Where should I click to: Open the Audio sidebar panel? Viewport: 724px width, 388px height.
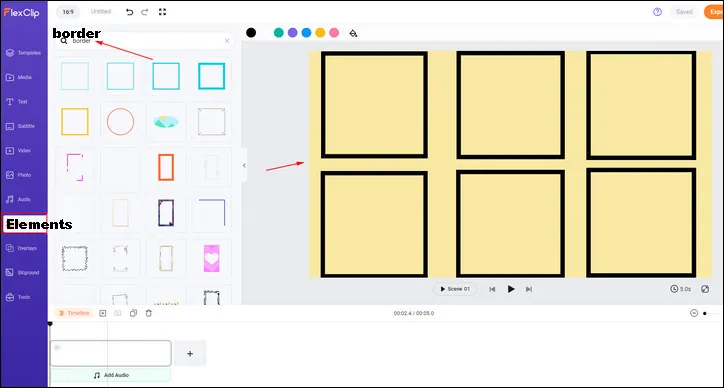click(18, 200)
